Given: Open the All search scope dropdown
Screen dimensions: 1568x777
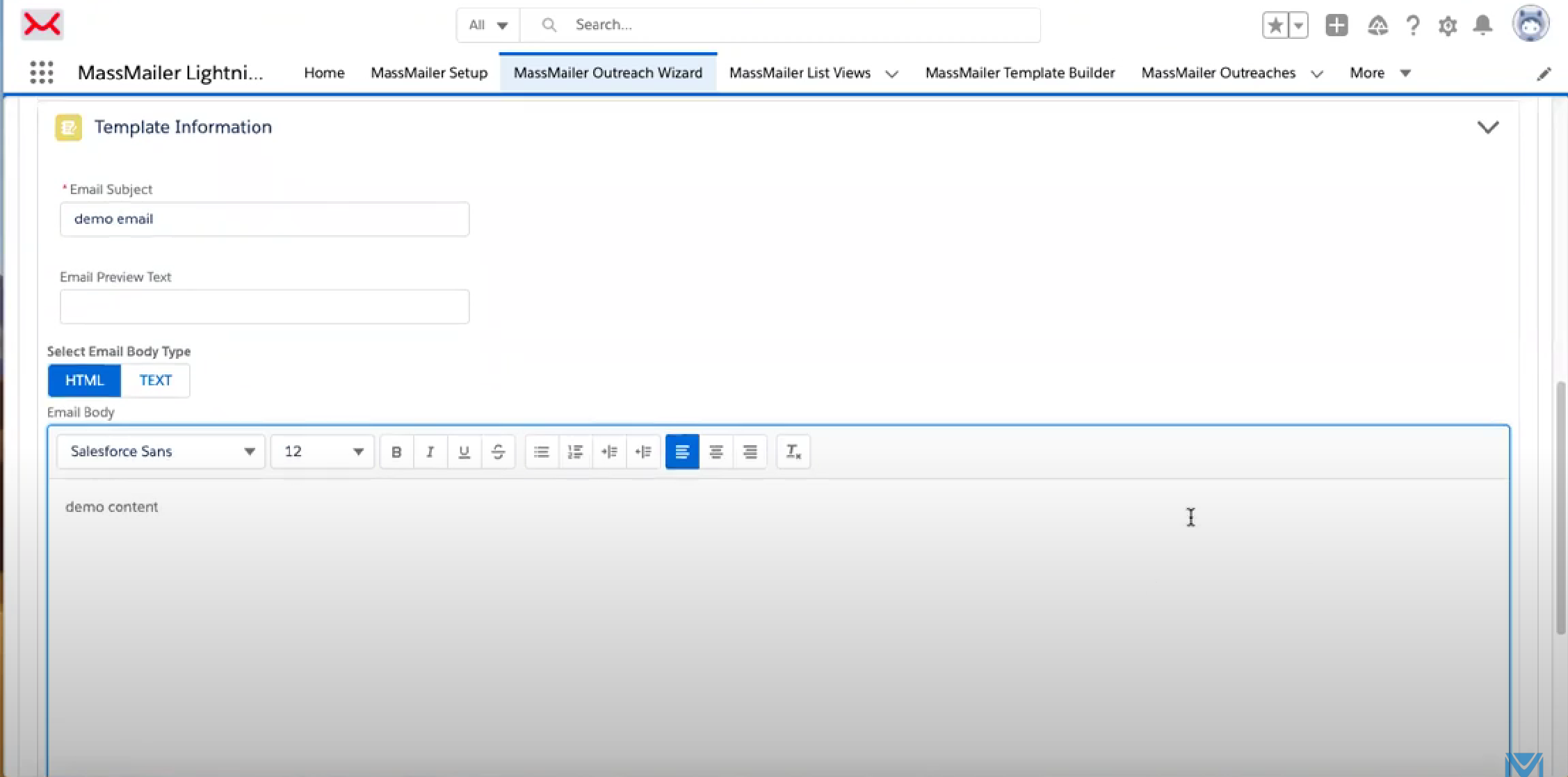Looking at the screenshot, I should (488, 25).
